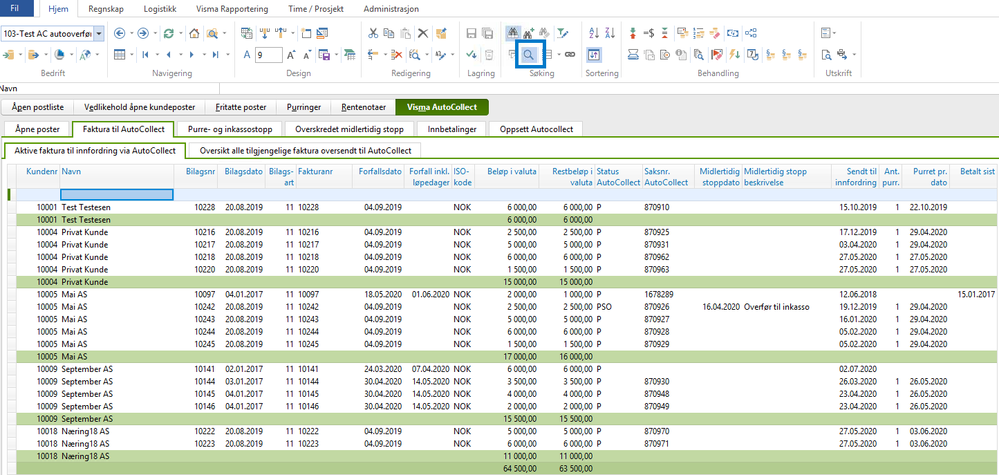999x475 pixels.
Task: Click the Navn filter field in grid
Action: pyautogui.click(x=117, y=194)
